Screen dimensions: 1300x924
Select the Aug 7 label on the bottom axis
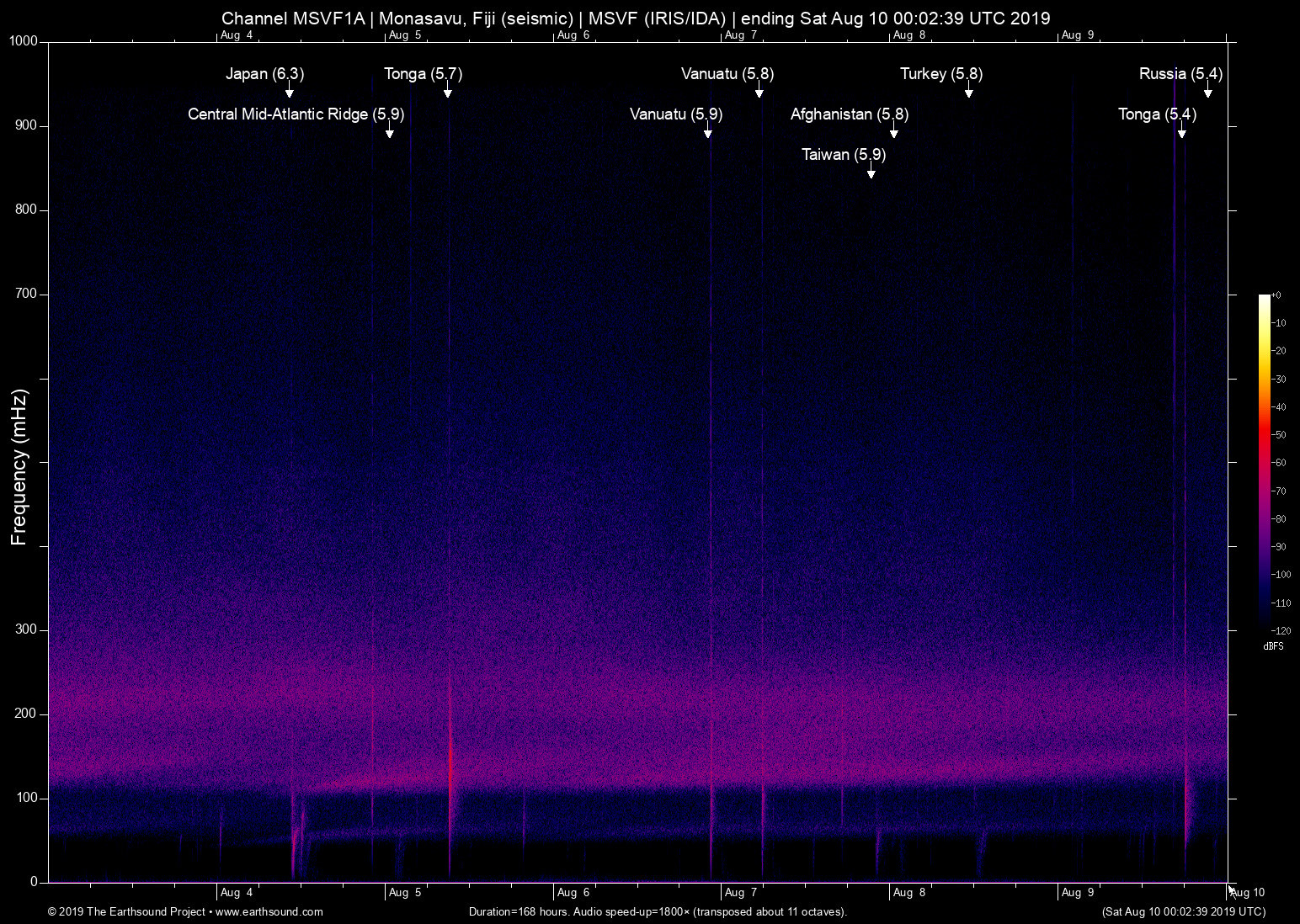pos(741,893)
